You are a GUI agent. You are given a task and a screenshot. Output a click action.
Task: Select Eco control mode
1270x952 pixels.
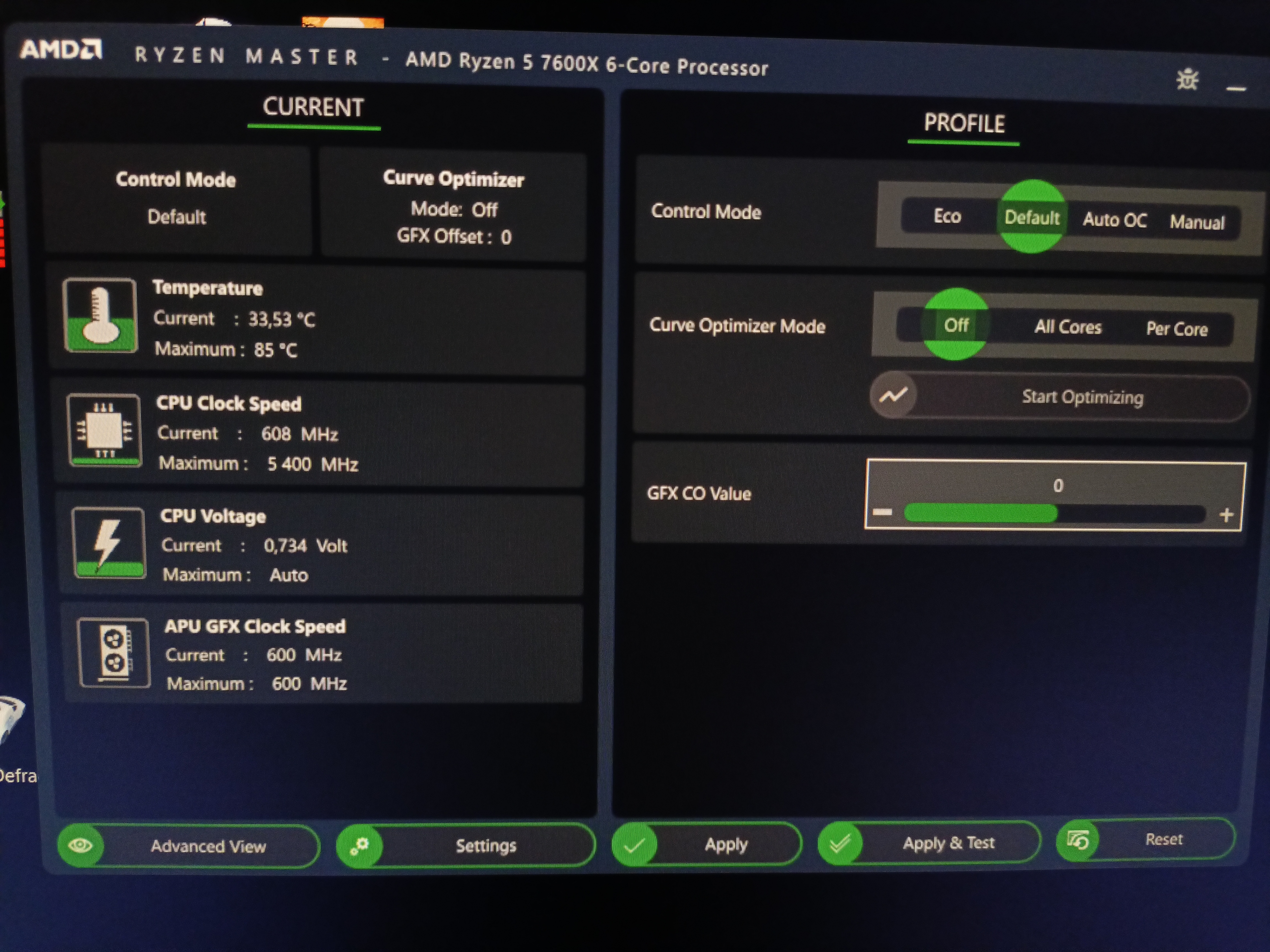coord(947,216)
